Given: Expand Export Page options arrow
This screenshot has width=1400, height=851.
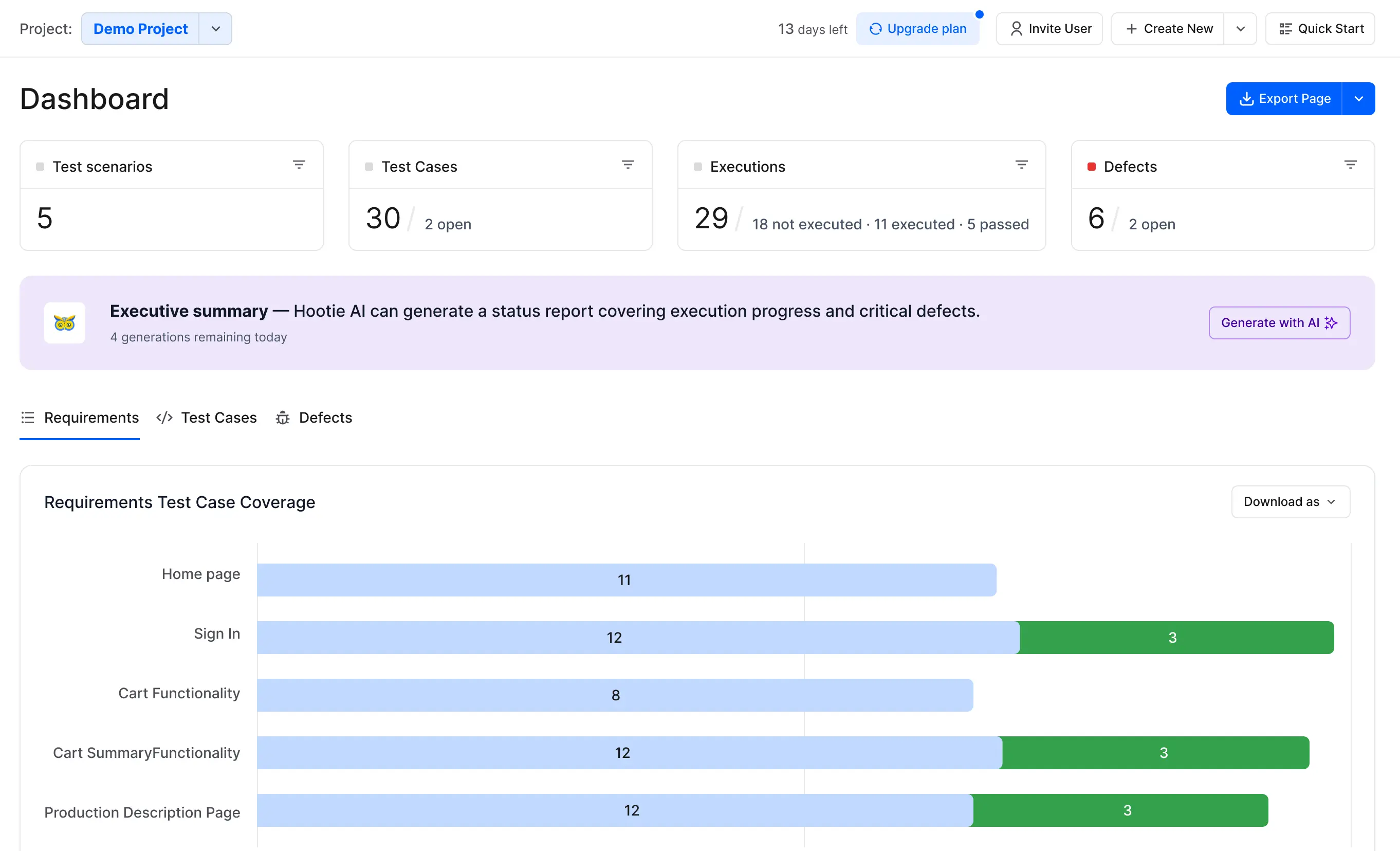Looking at the screenshot, I should 1358,99.
